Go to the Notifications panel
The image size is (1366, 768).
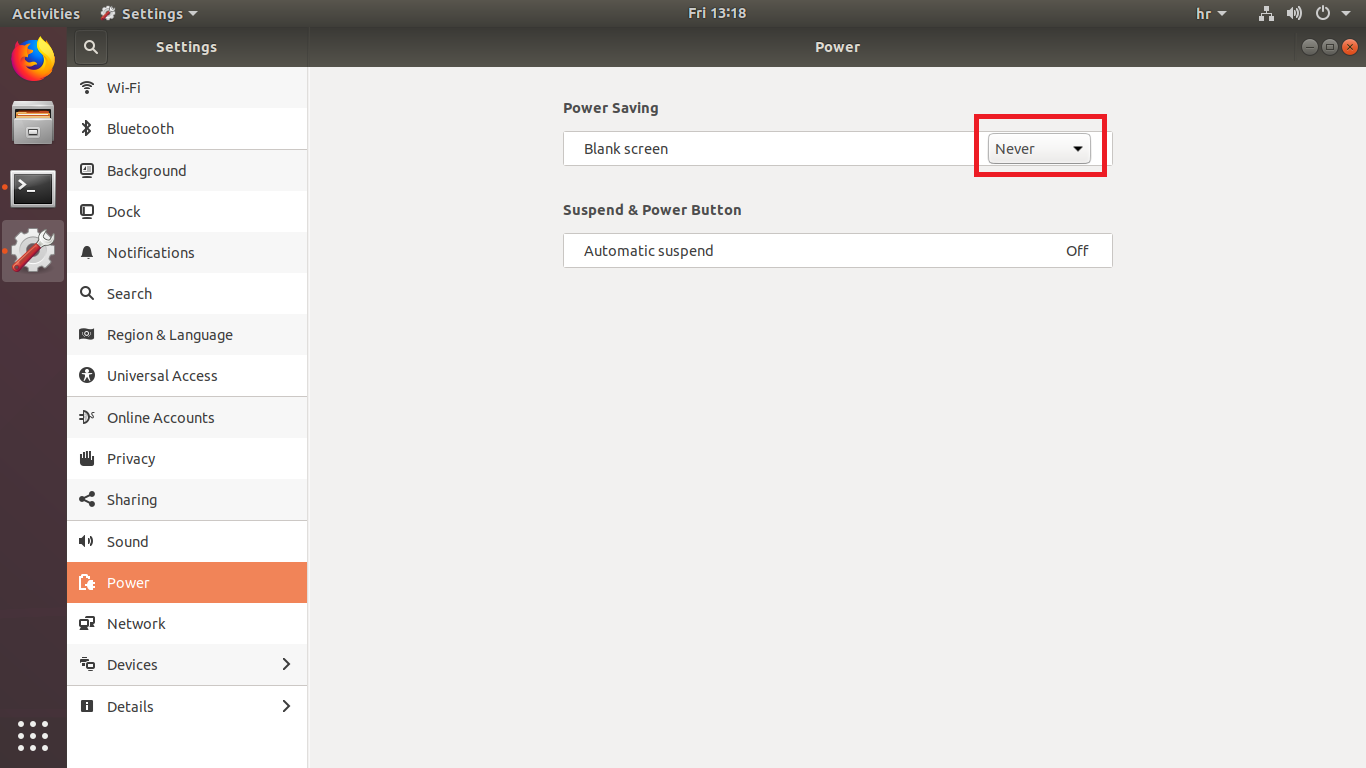pyautogui.click(x=187, y=253)
